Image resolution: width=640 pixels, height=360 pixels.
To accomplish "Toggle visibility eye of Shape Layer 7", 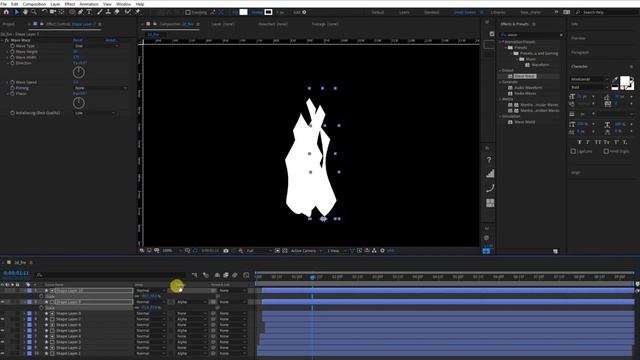I will (x=3, y=319).
